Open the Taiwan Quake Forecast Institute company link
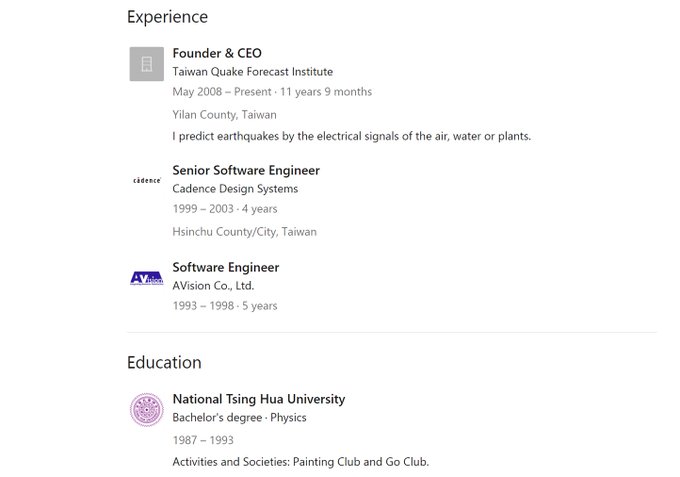 tap(252, 72)
